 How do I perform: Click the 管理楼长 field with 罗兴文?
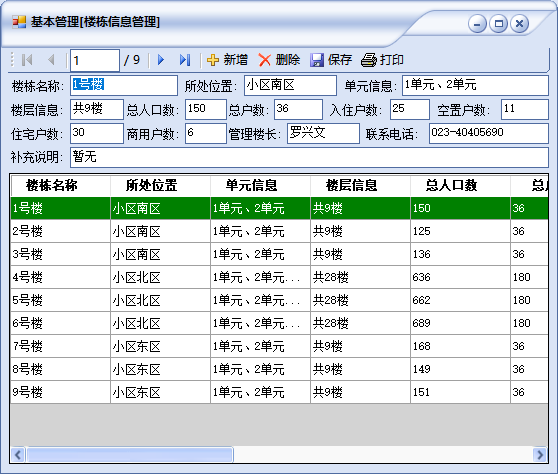[323, 133]
